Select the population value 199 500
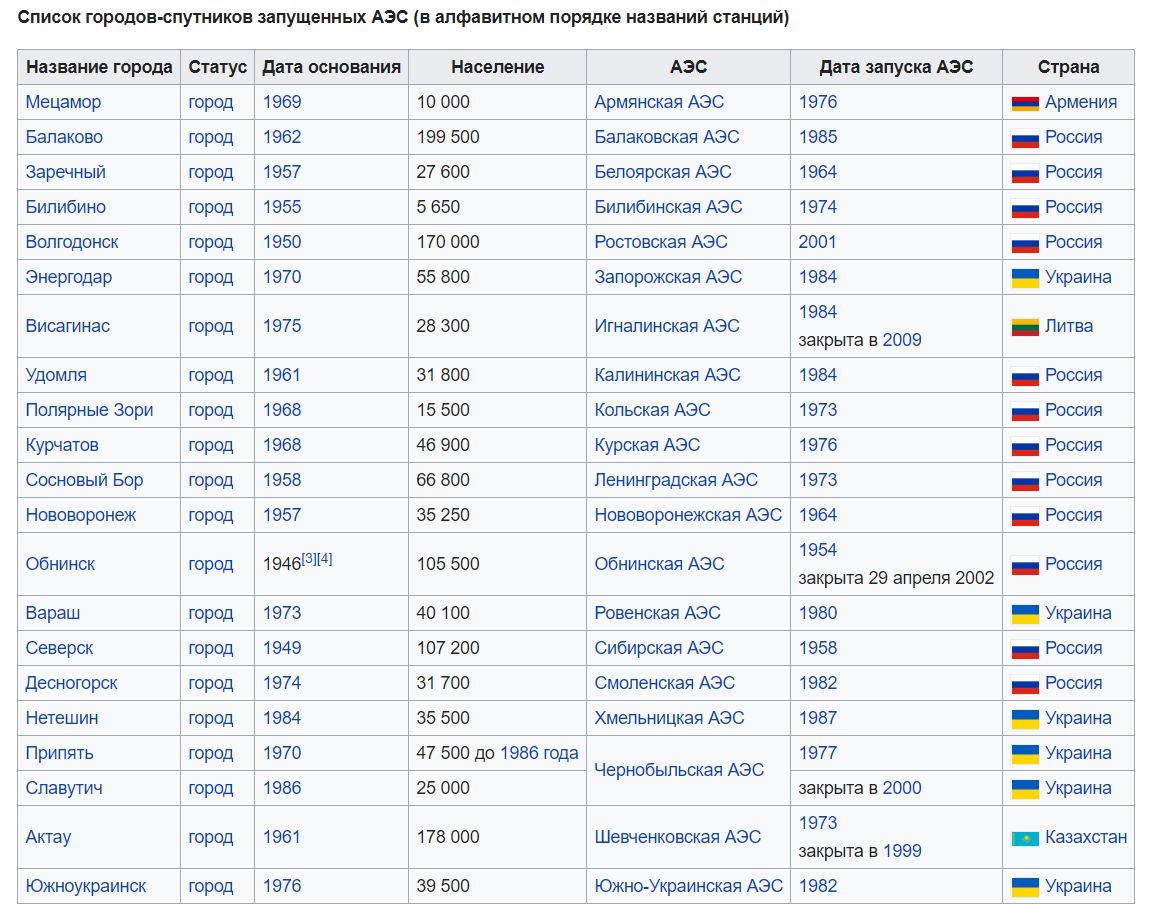 click(448, 137)
